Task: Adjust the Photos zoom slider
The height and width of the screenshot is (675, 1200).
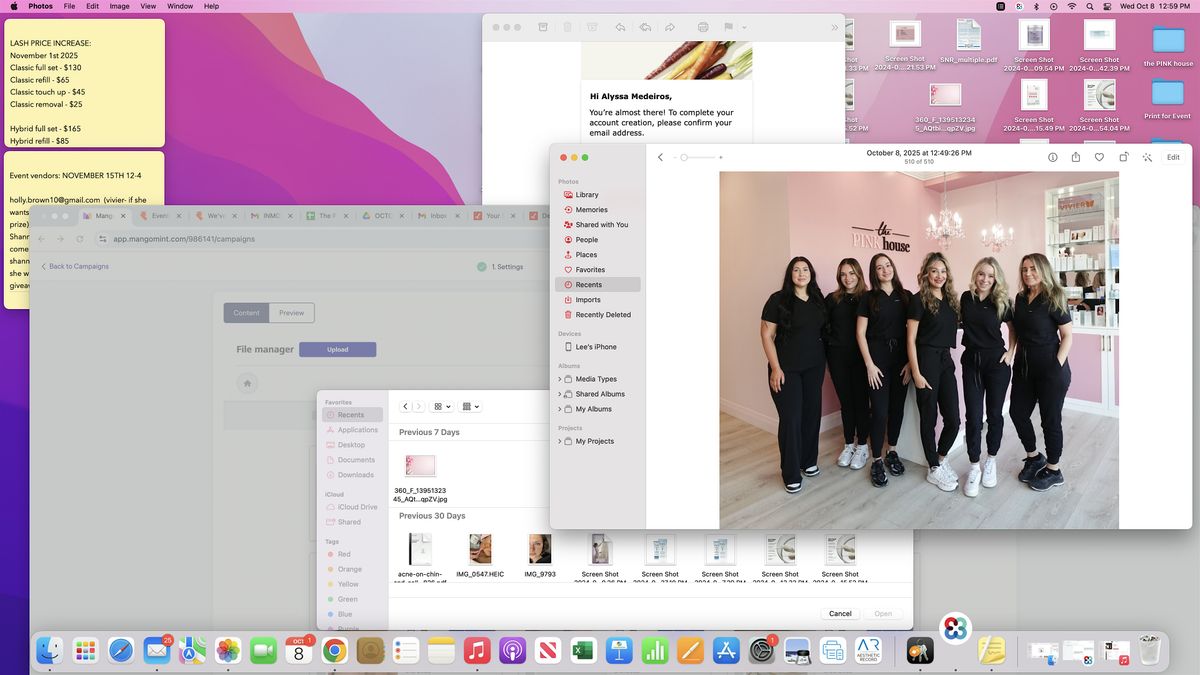Action: pyautogui.click(x=685, y=157)
